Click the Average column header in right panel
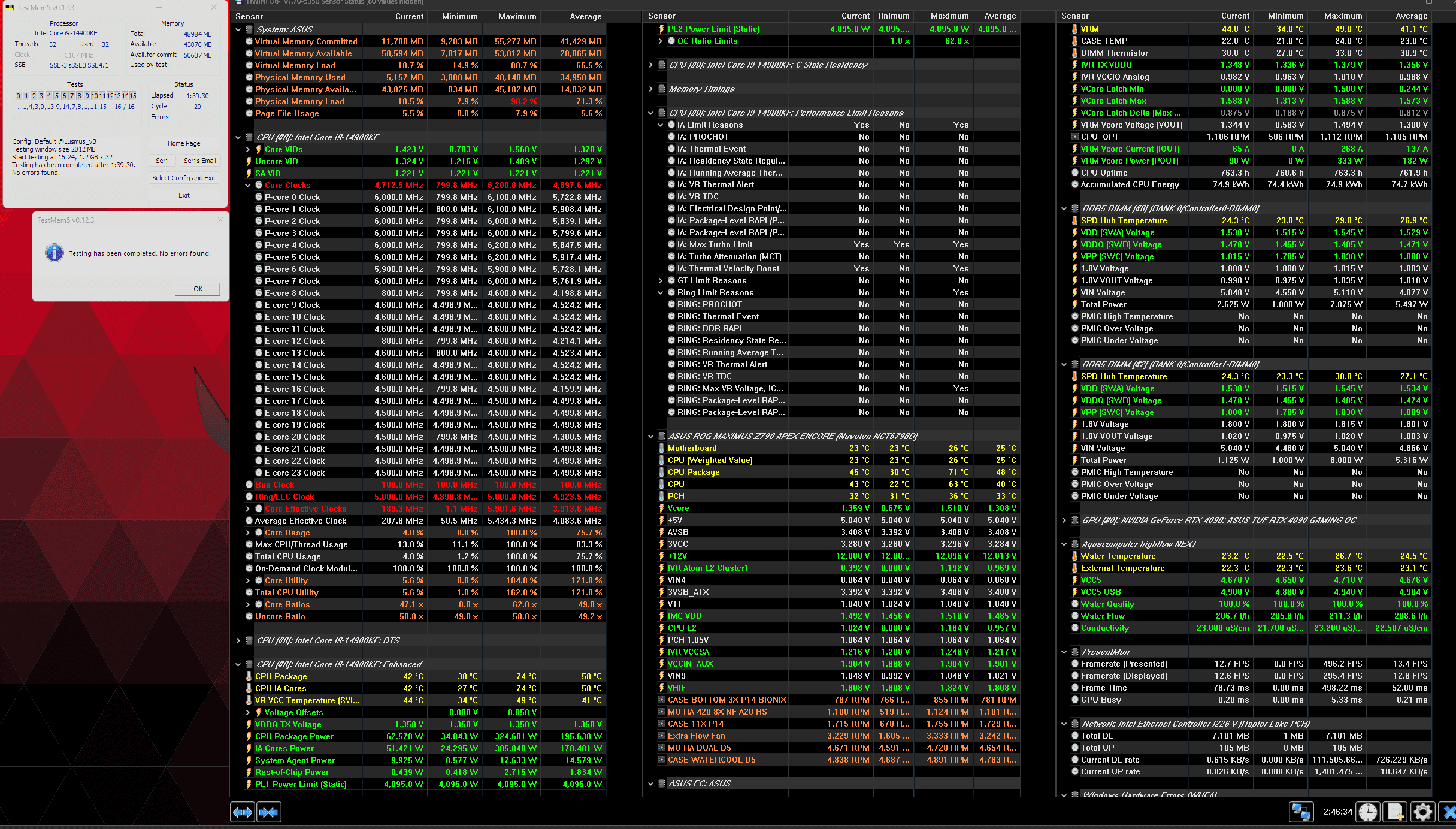 (x=1400, y=16)
